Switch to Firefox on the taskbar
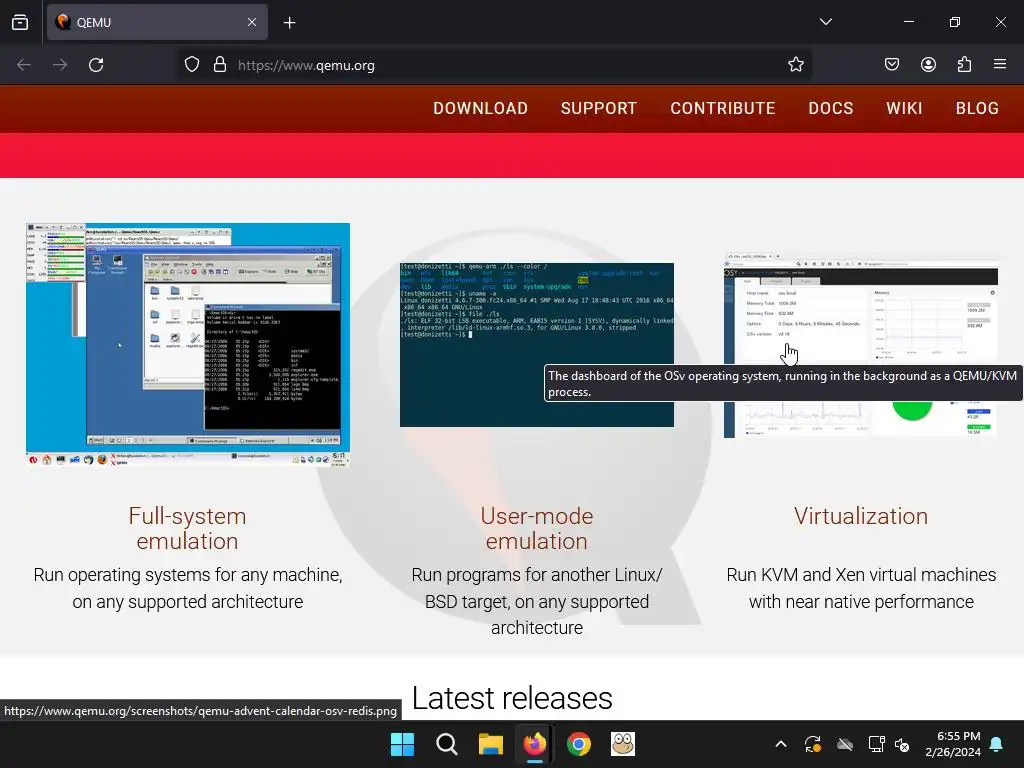 [x=535, y=744]
